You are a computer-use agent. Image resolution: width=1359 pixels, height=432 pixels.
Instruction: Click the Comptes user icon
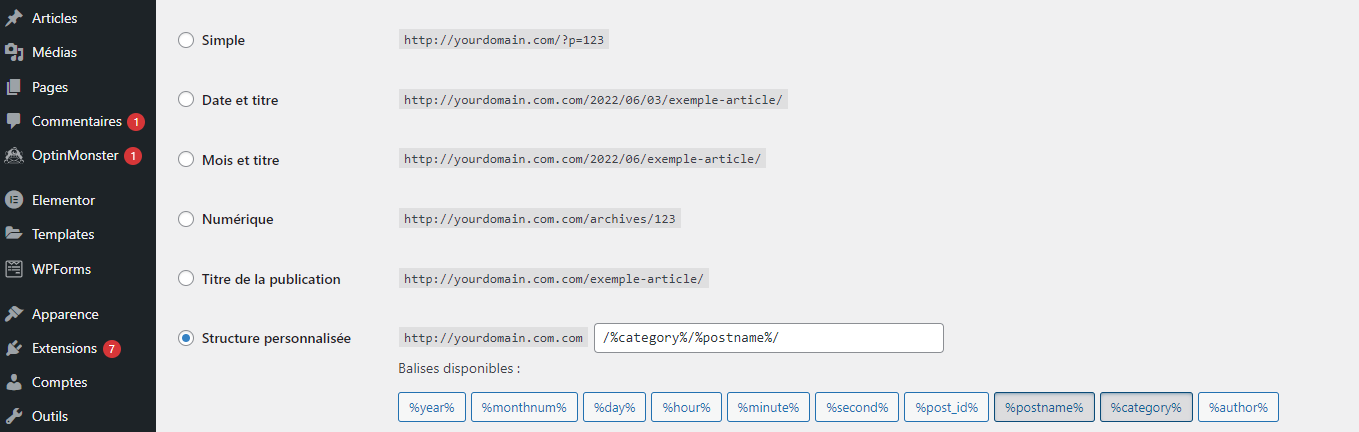click(x=14, y=382)
